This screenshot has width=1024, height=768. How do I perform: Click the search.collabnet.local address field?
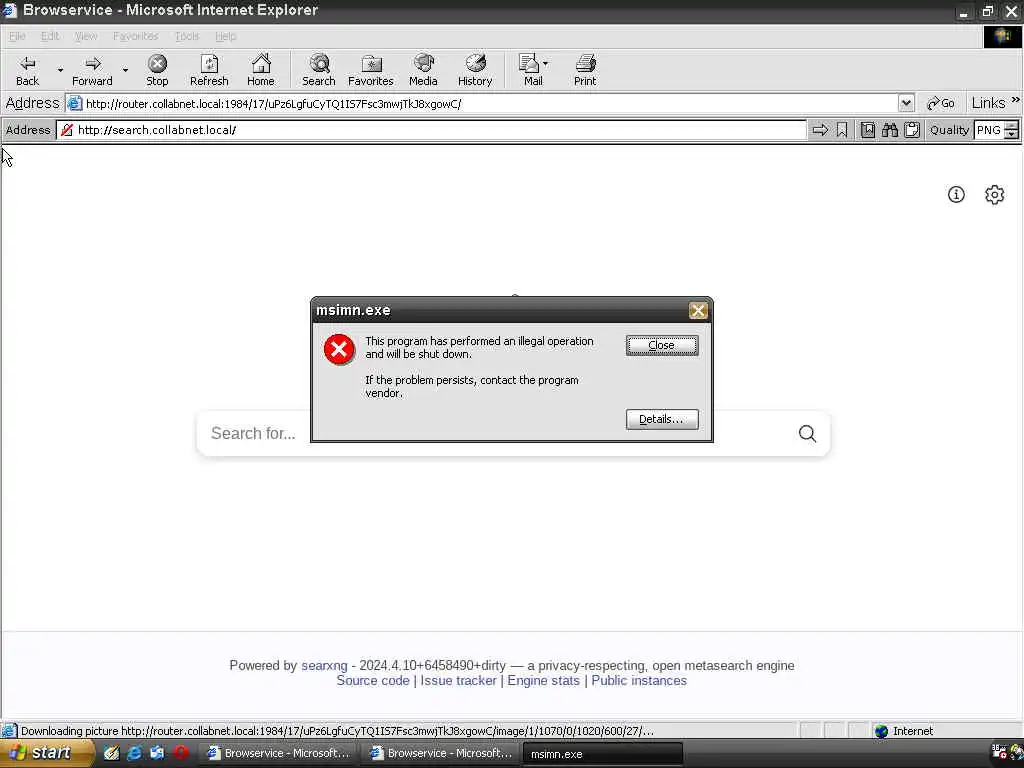tap(431, 130)
